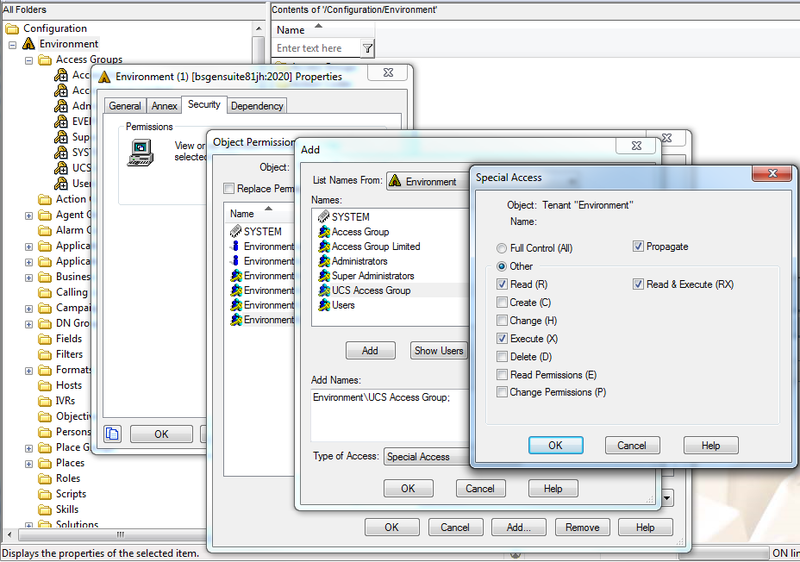Image resolution: width=800 pixels, height=562 pixels.
Task: Click the Show Users button
Action: click(438, 351)
